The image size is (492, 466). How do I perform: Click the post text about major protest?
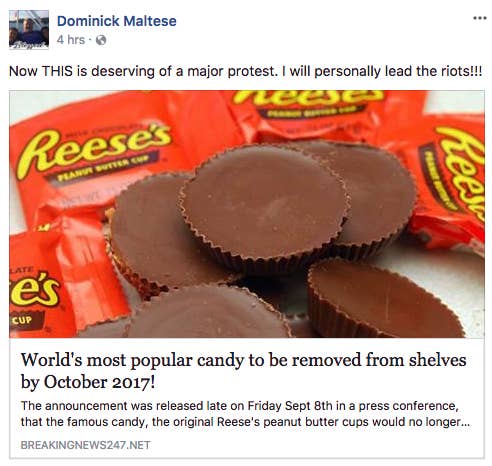[246, 71]
